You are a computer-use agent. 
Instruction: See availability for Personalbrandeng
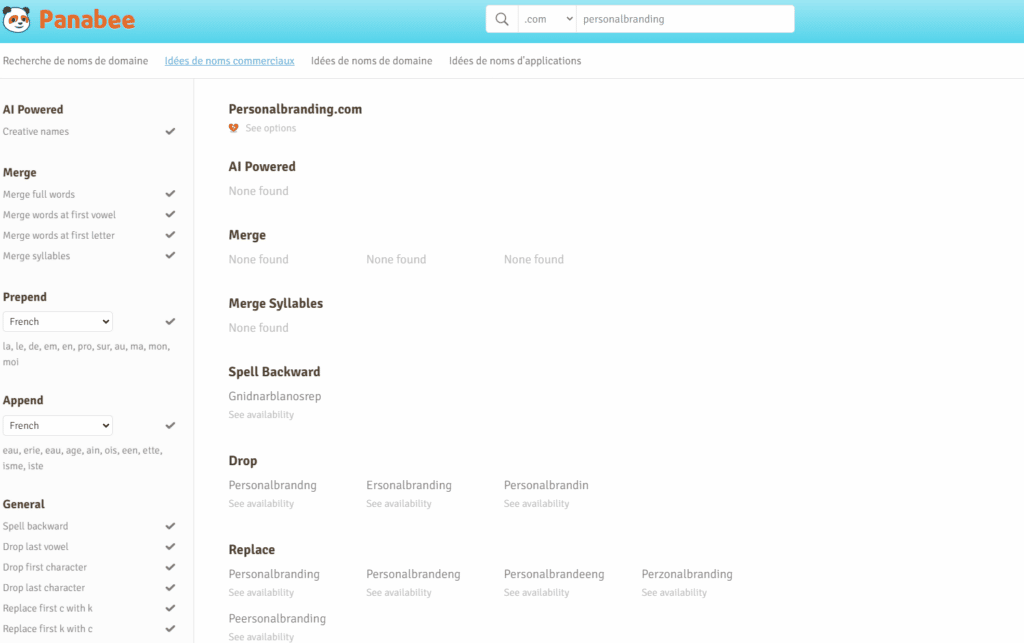click(399, 593)
